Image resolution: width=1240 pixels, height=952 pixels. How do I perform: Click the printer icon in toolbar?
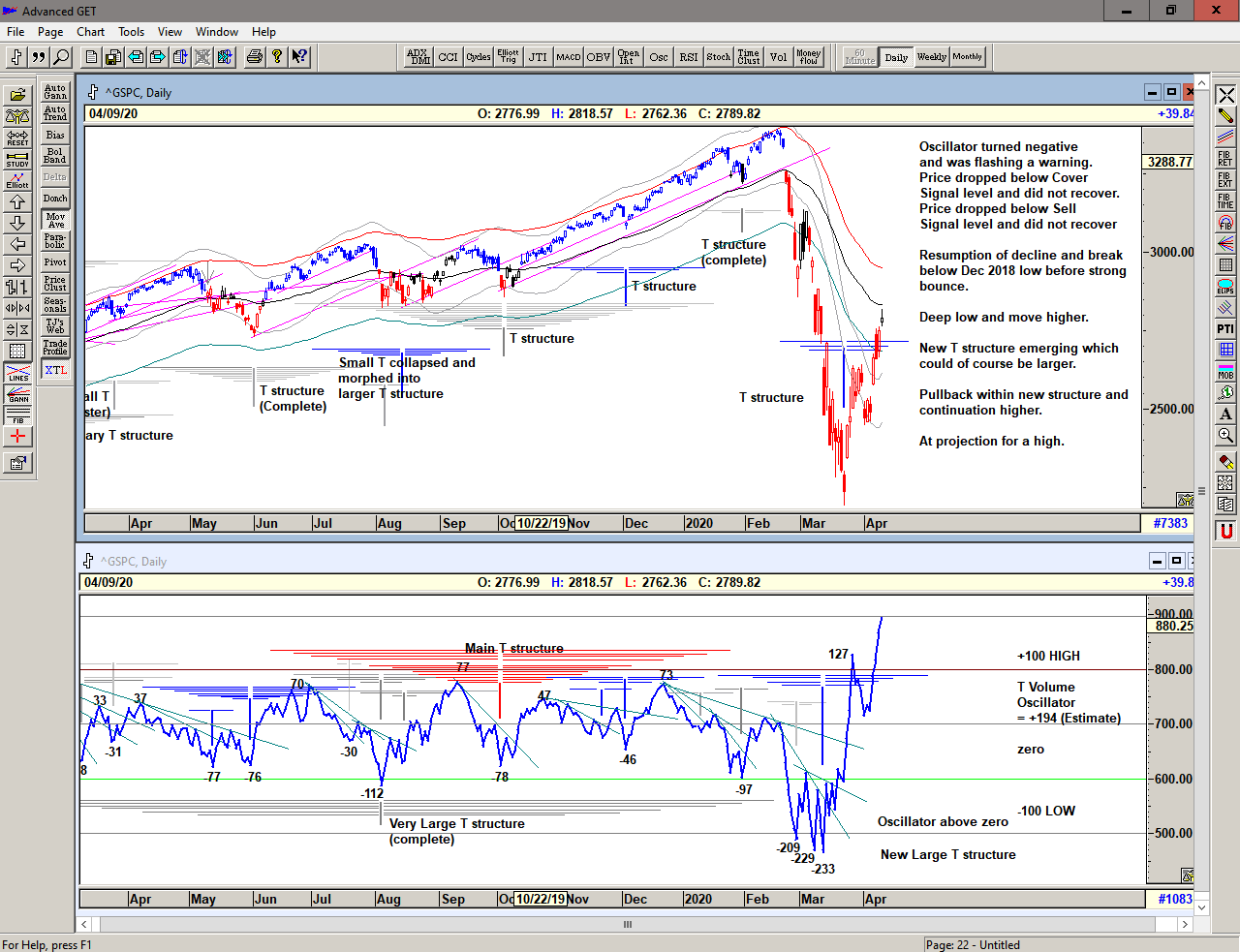tap(254, 57)
